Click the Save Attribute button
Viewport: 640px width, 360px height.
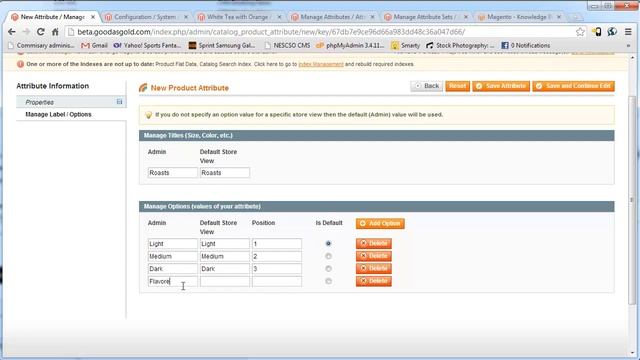pos(501,86)
